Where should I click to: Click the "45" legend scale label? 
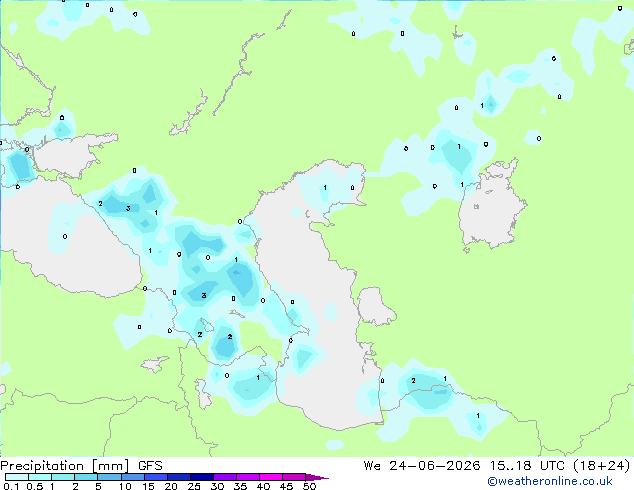click(286, 486)
